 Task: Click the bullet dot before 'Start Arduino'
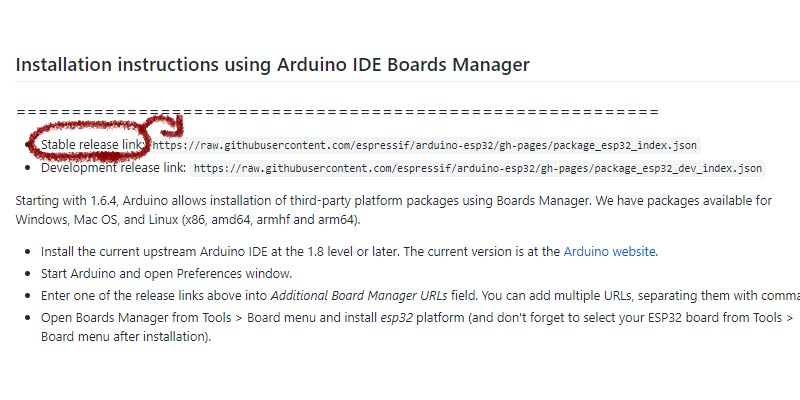tap(28, 274)
